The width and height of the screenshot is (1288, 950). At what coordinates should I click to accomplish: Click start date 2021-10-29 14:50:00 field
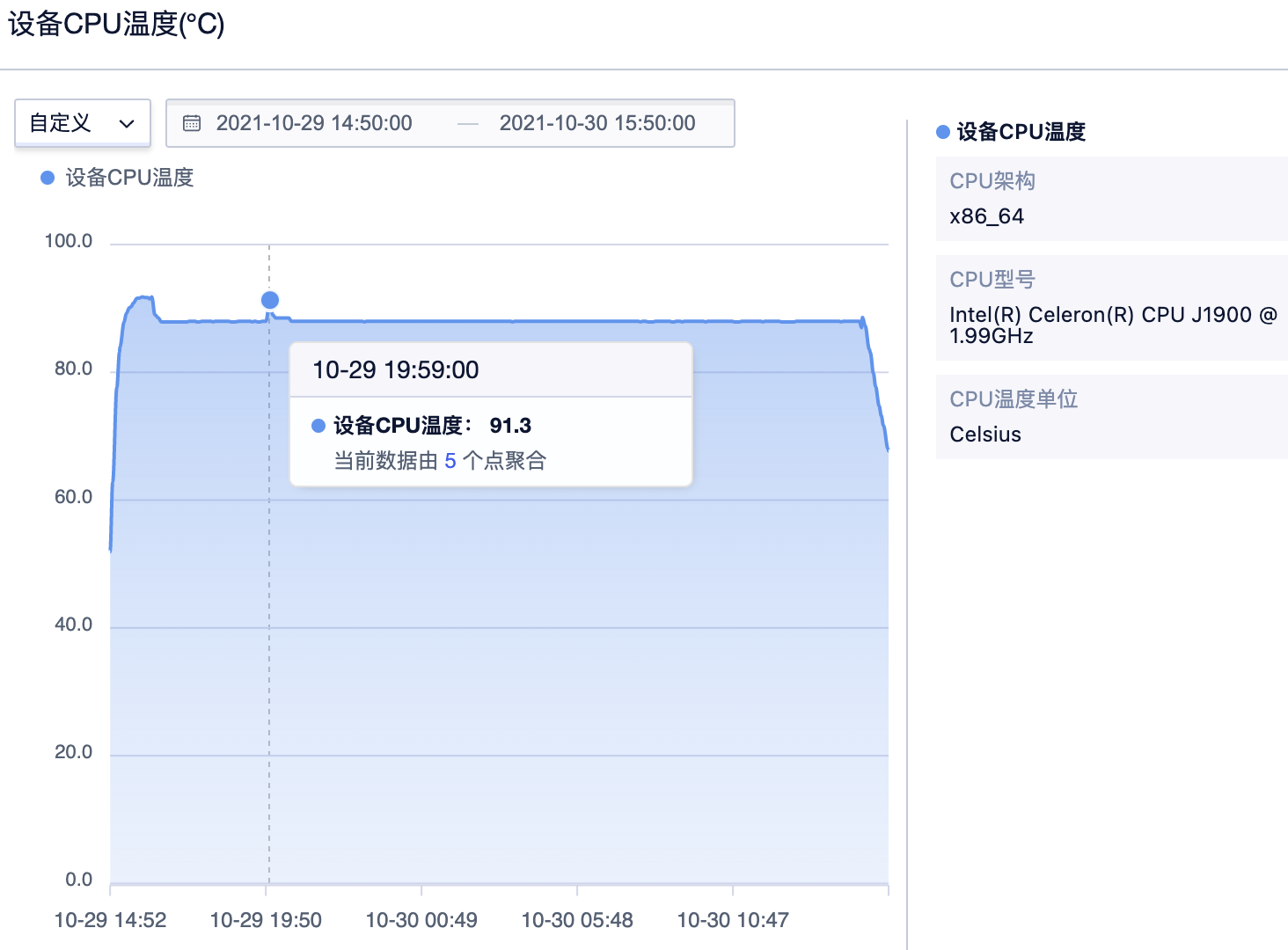(x=314, y=123)
